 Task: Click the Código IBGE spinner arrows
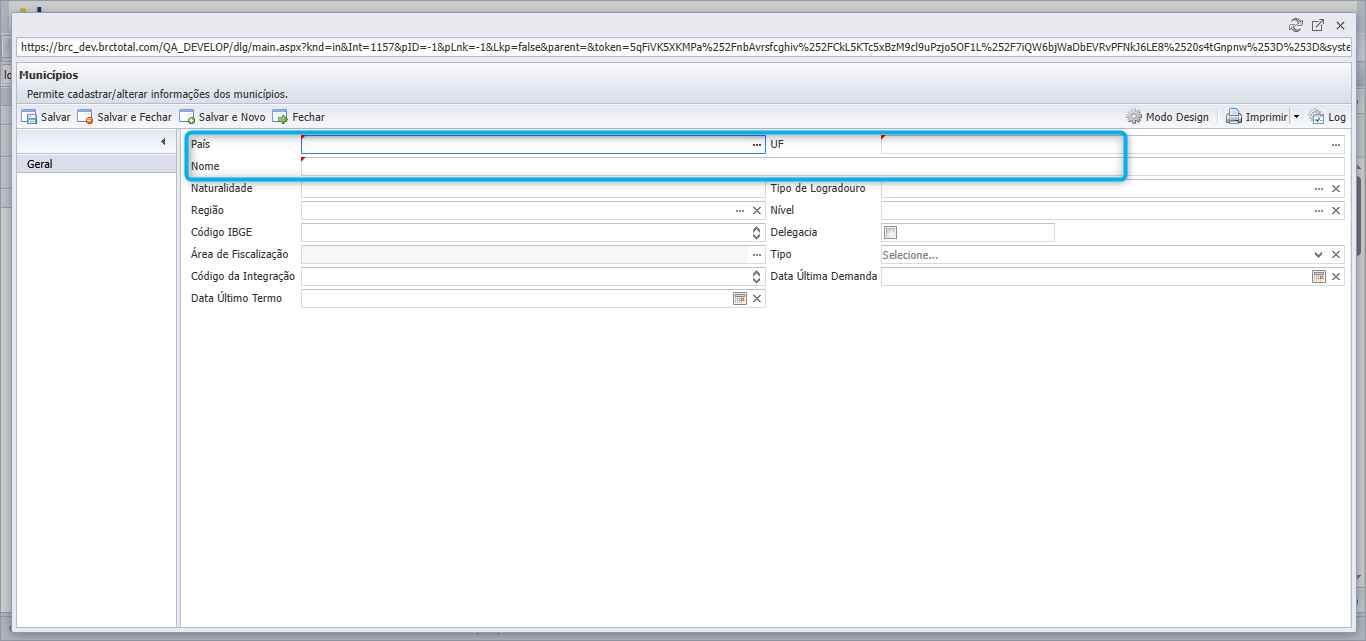click(x=757, y=233)
